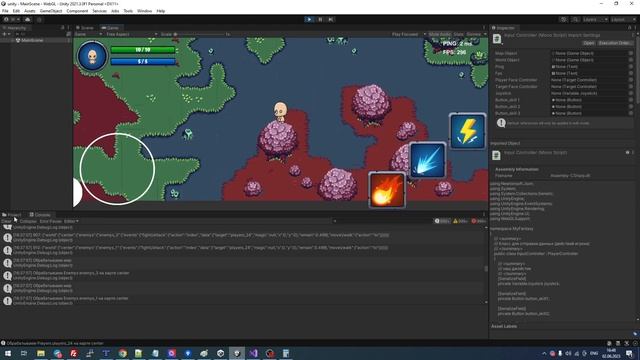Click the ice shard skill button

tap(427, 160)
